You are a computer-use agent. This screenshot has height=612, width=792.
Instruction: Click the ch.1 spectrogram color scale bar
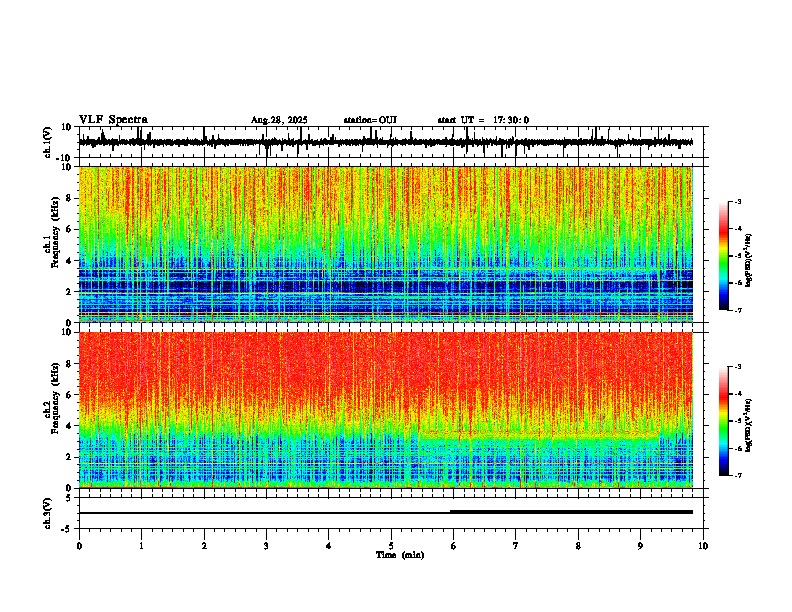[x=724, y=256]
